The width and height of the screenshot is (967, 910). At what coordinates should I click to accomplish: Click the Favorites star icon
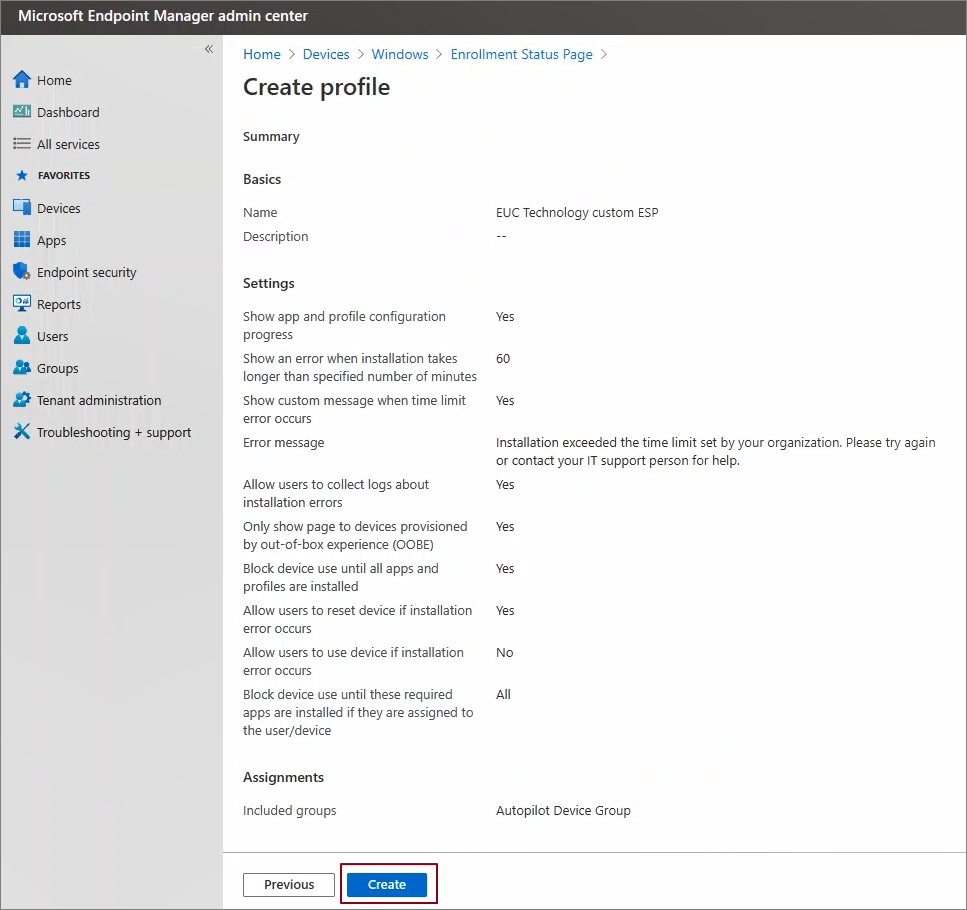click(x=22, y=176)
